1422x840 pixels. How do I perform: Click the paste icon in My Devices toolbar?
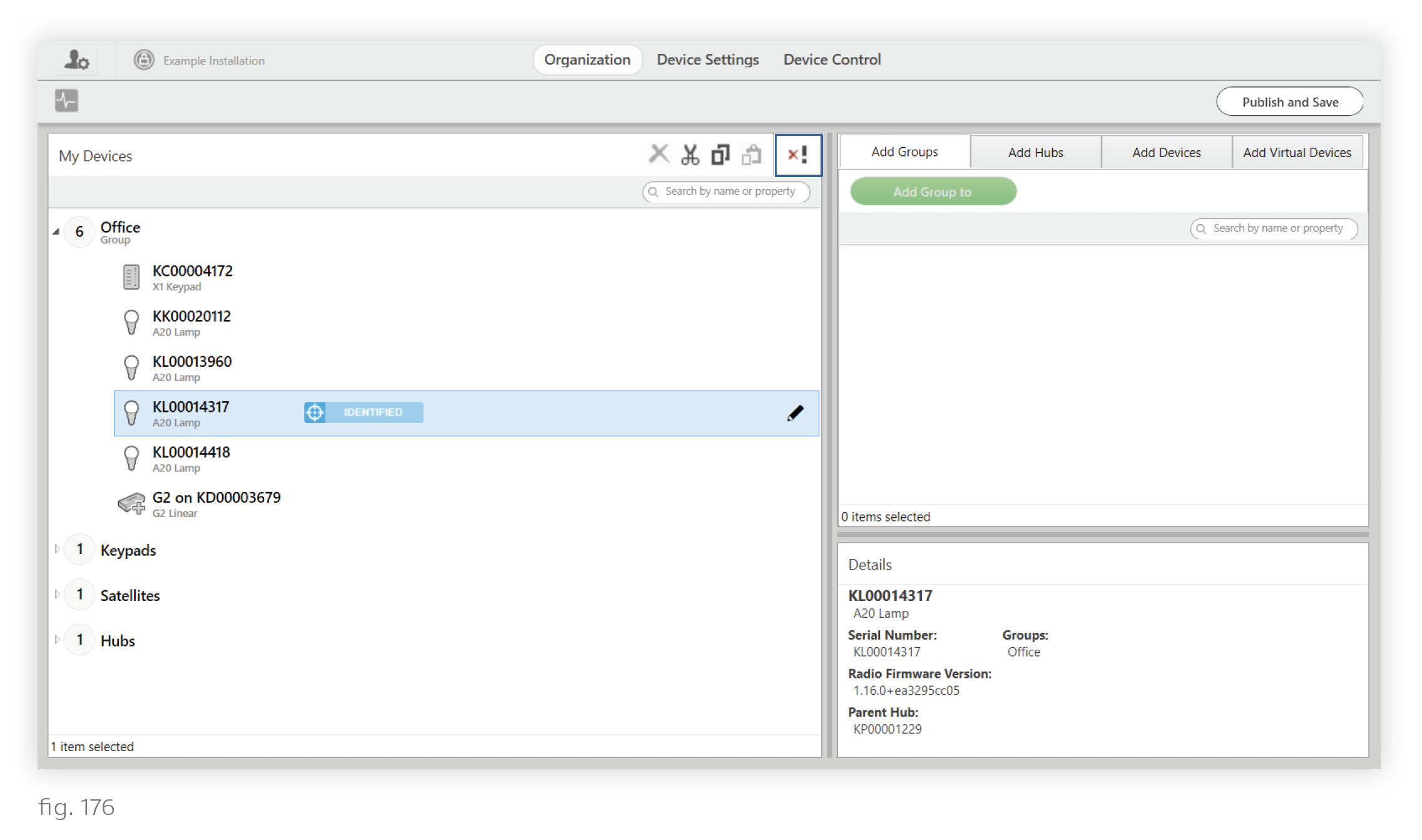point(751,155)
